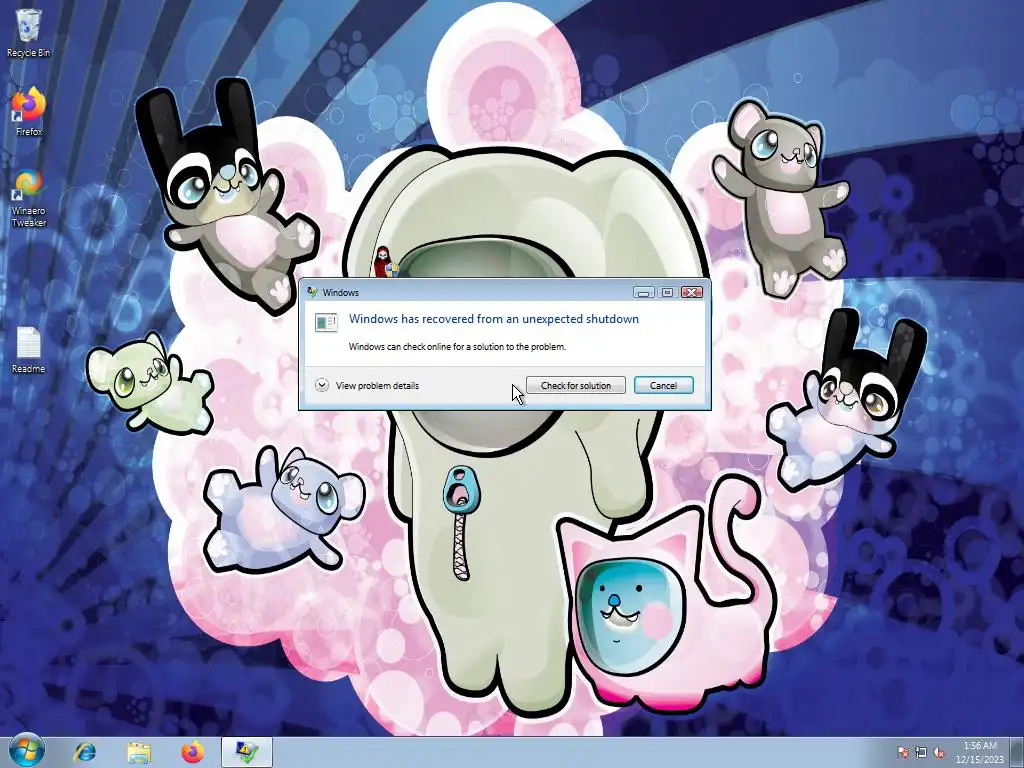Minimize the Windows recovery dialog
This screenshot has width=1024, height=768.
coord(644,292)
